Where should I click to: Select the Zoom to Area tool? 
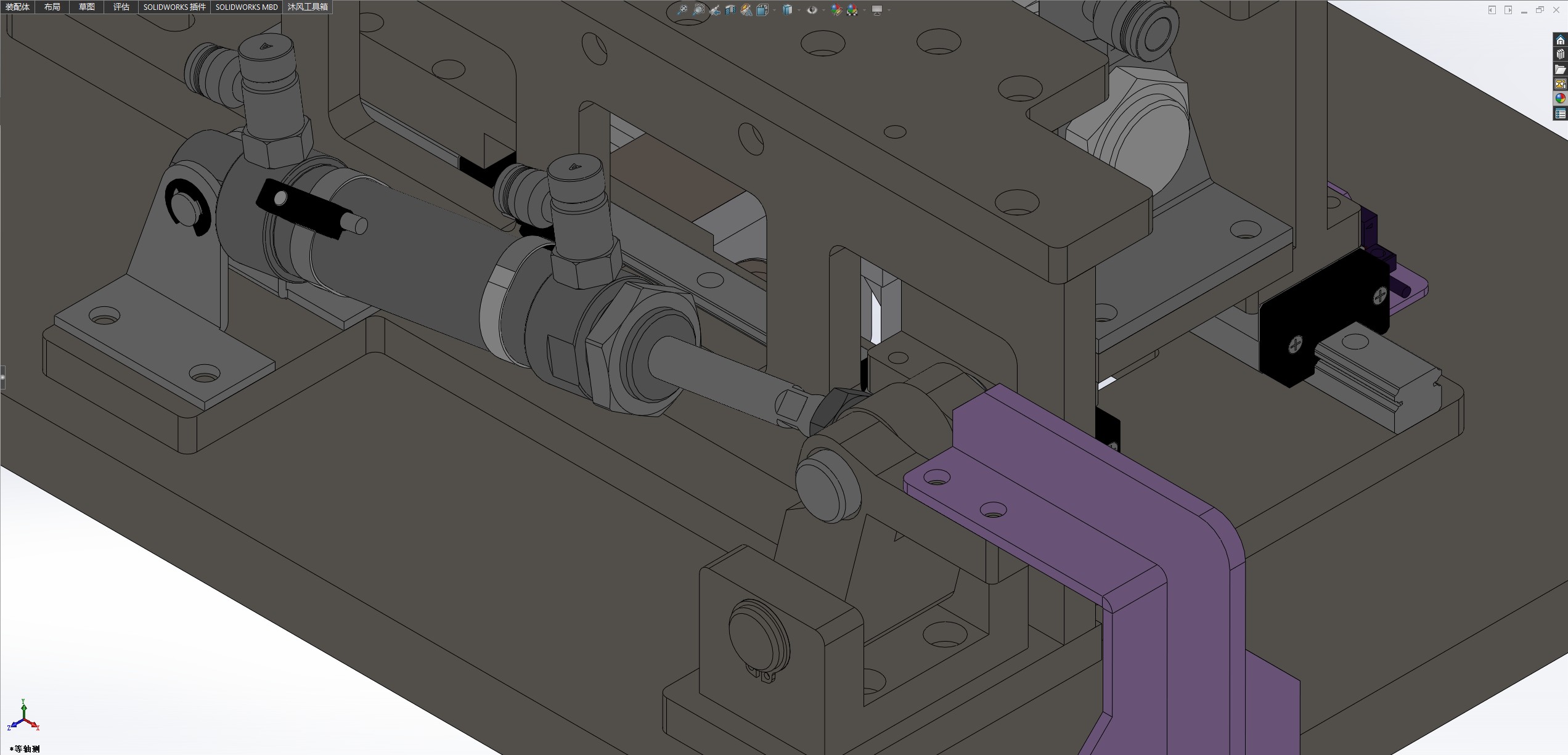pos(698,10)
